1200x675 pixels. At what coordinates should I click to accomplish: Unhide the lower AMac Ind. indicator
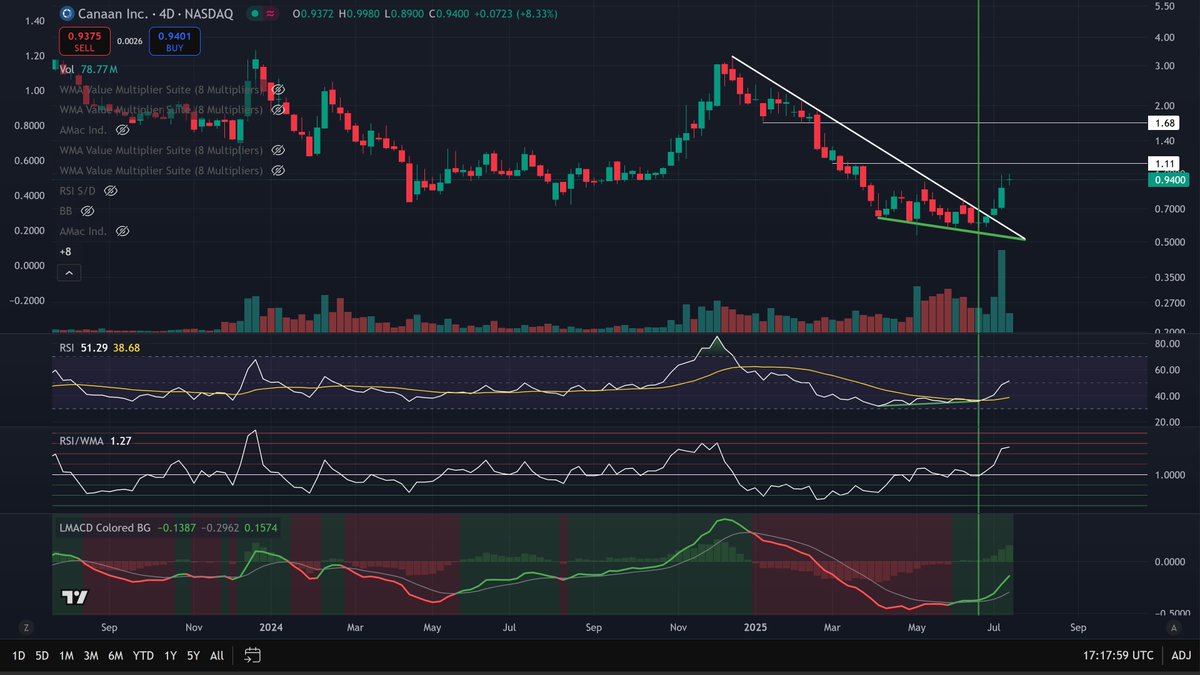point(122,231)
